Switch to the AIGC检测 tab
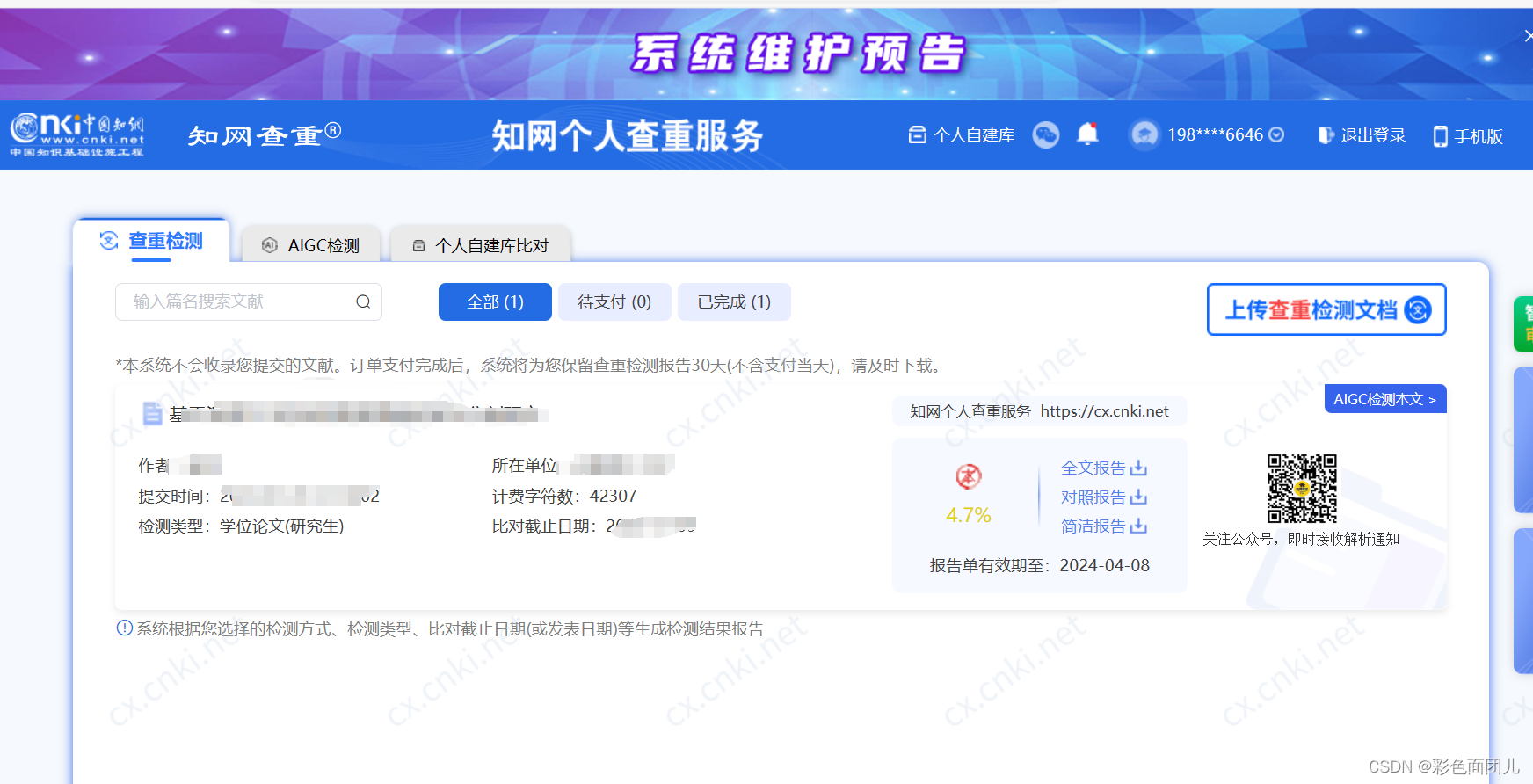Image resolution: width=1533 pixels, height=784 pixels. click(x=310, y=245)
